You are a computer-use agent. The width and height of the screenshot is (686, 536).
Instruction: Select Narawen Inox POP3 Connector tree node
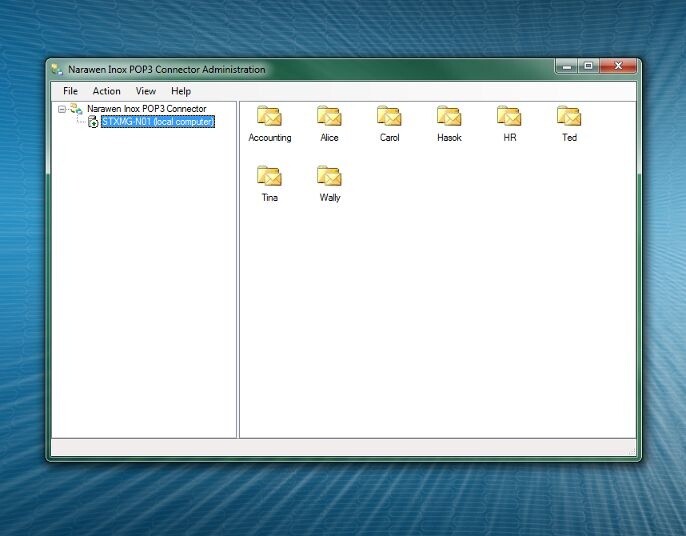coord(147,109)
